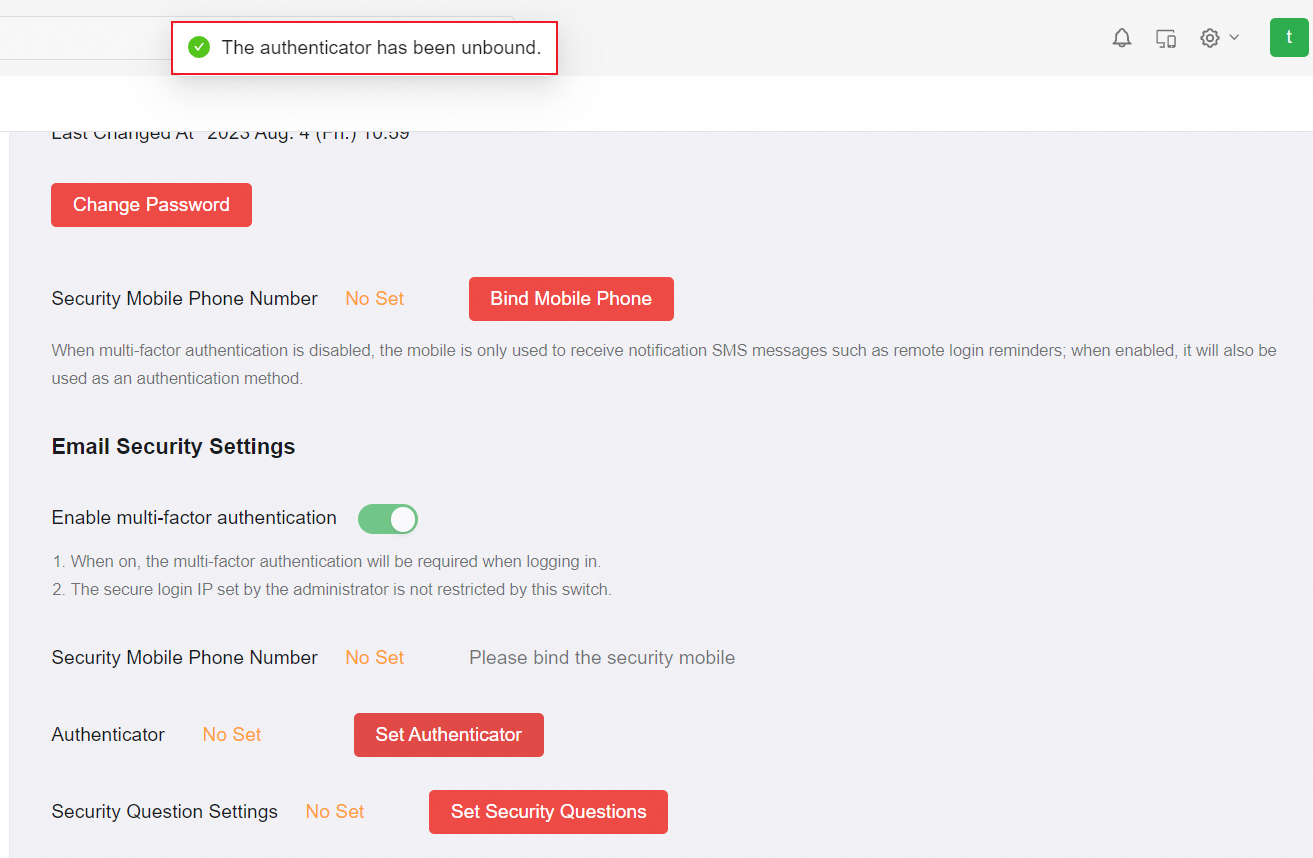
Task: Click 'No Set' next to Bind Mobile Phone
Action: (x=375, y=298)
